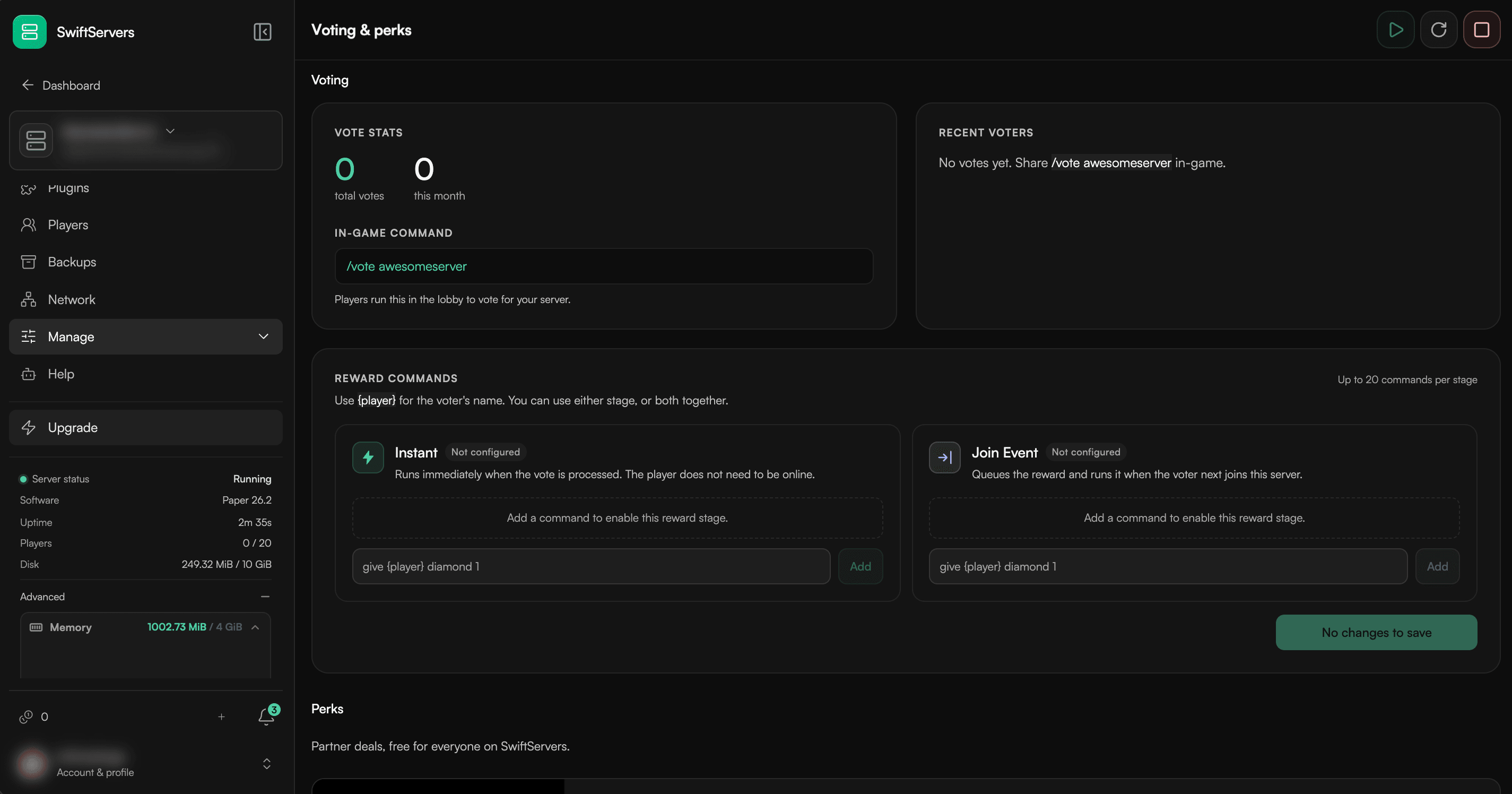1512x794 pixels.
Task: Open the Network page
Action: pos(145,299)
